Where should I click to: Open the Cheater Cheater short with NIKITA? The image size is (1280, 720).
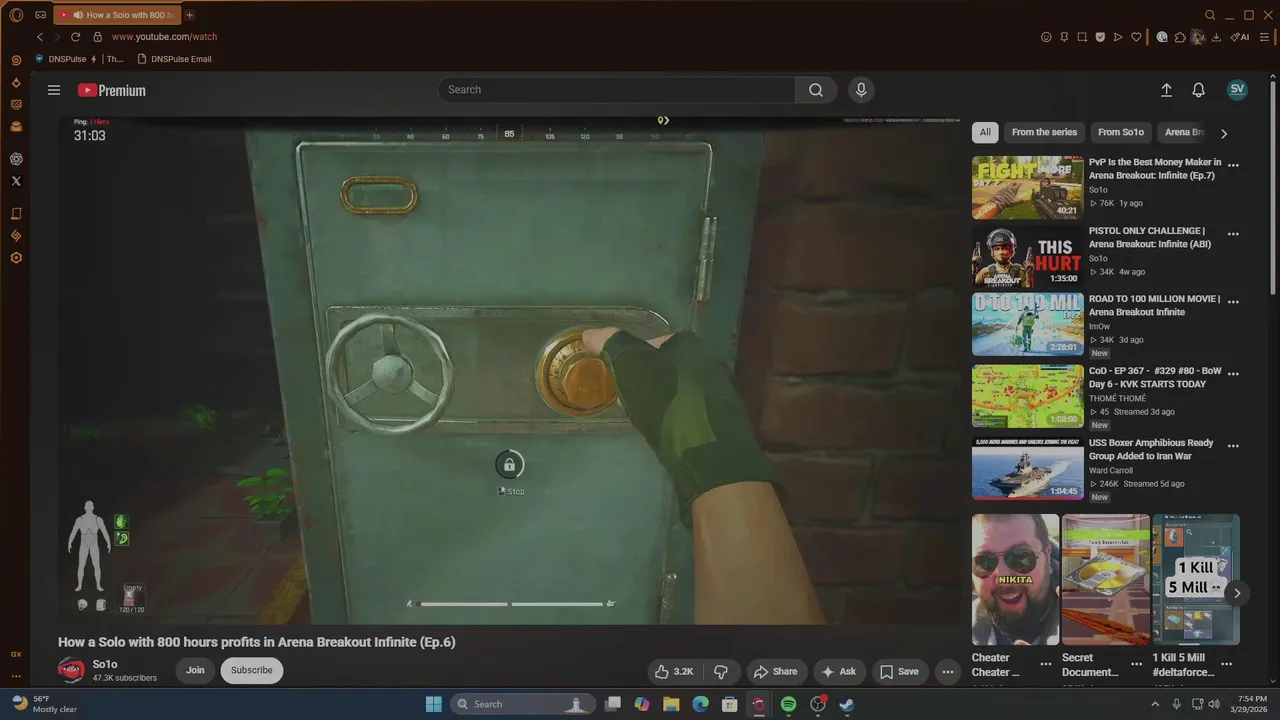pyautogui.click(x=1015, y=580)
